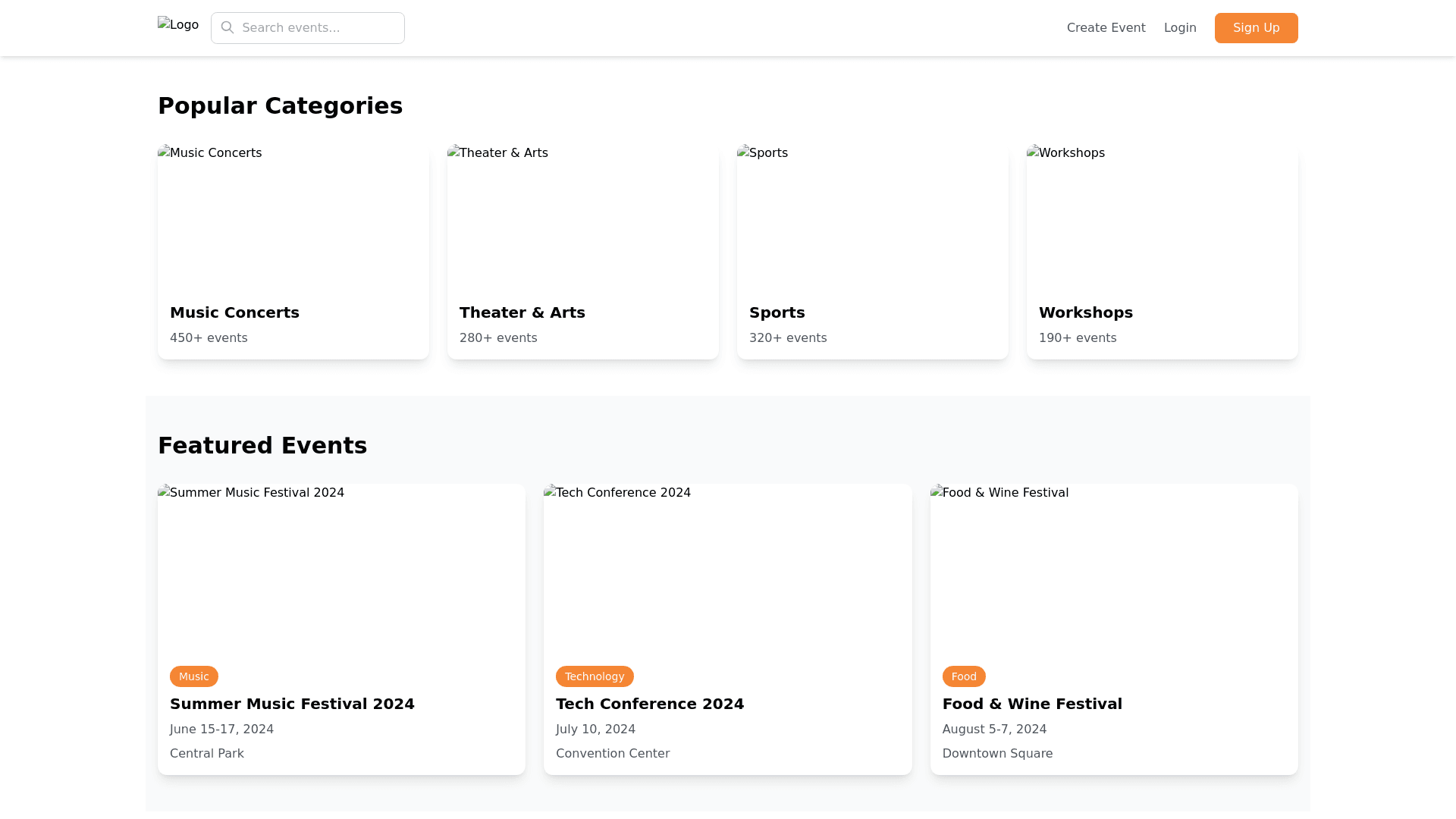Open the Sports category title
1456x819 pixels.
click(x=777, y=312)
